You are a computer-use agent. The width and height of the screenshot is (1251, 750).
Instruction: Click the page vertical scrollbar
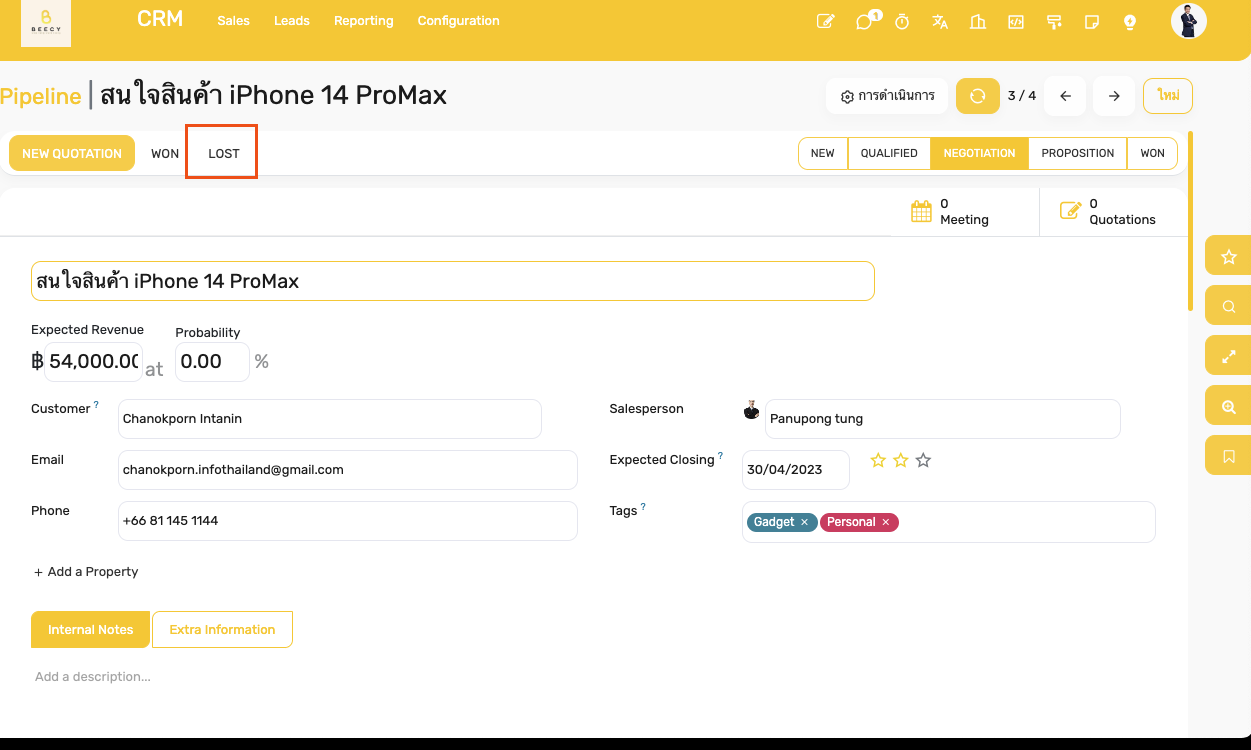[1190, 220]
